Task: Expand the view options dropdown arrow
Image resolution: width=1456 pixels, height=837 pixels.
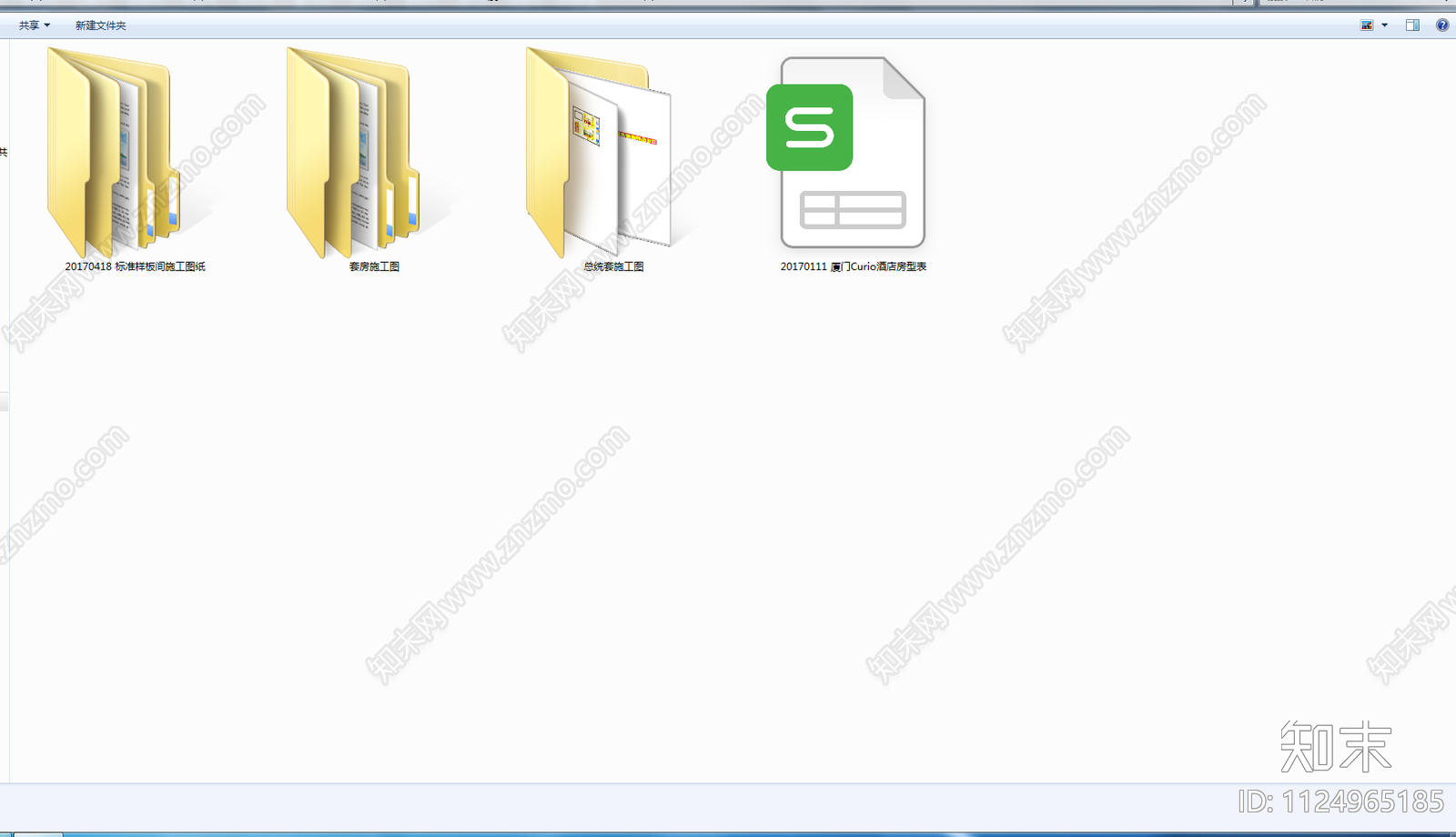Action: pos(1385,25)
